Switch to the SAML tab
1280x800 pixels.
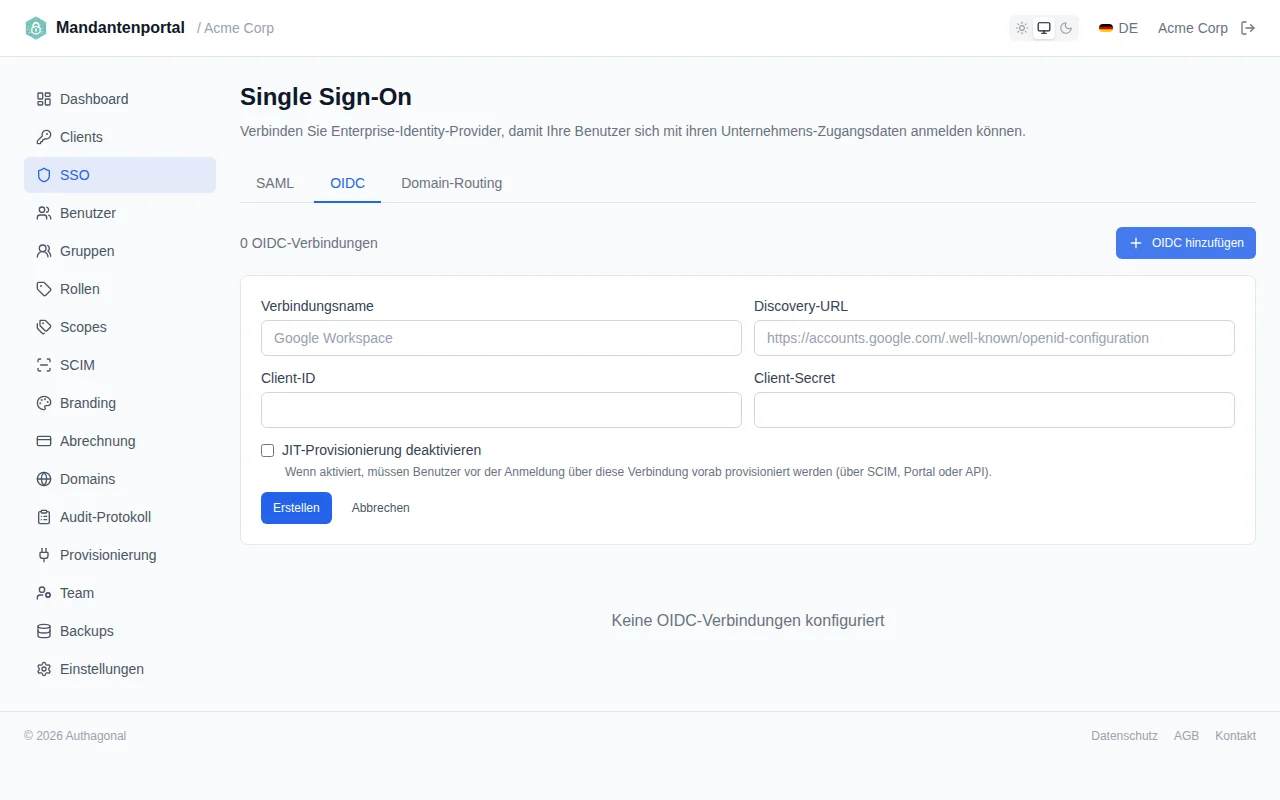tap(275, 184)
